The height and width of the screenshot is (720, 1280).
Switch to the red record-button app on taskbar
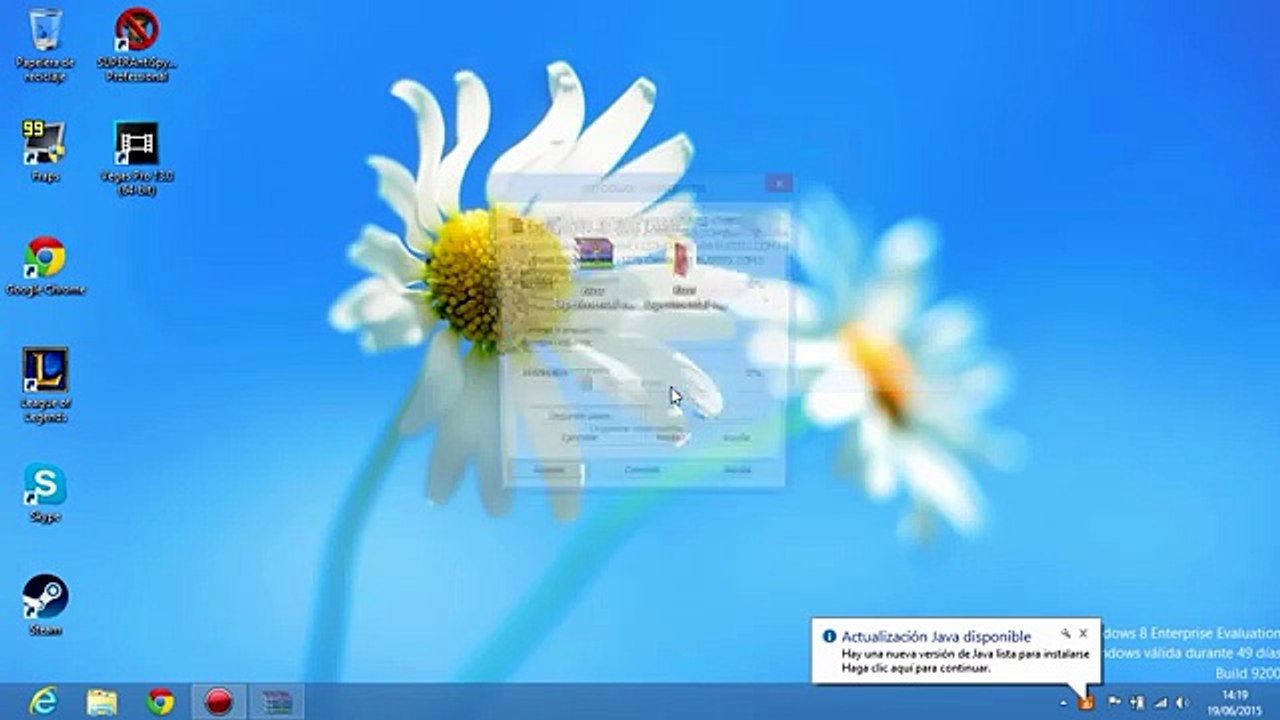[x=218, y=702]
